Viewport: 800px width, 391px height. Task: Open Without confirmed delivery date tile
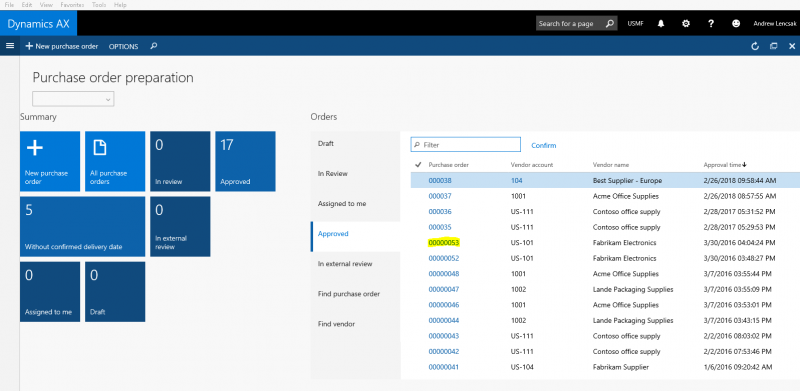pyautogui.click(x=83, y=227)
